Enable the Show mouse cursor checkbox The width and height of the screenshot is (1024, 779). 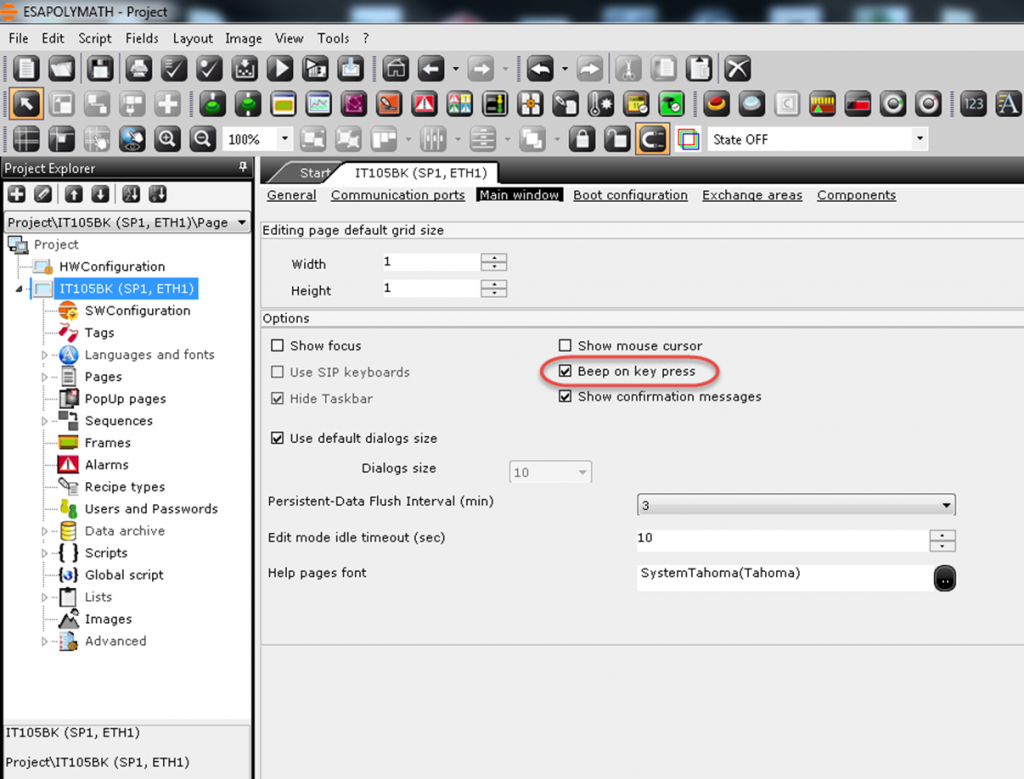coord(565,345)
